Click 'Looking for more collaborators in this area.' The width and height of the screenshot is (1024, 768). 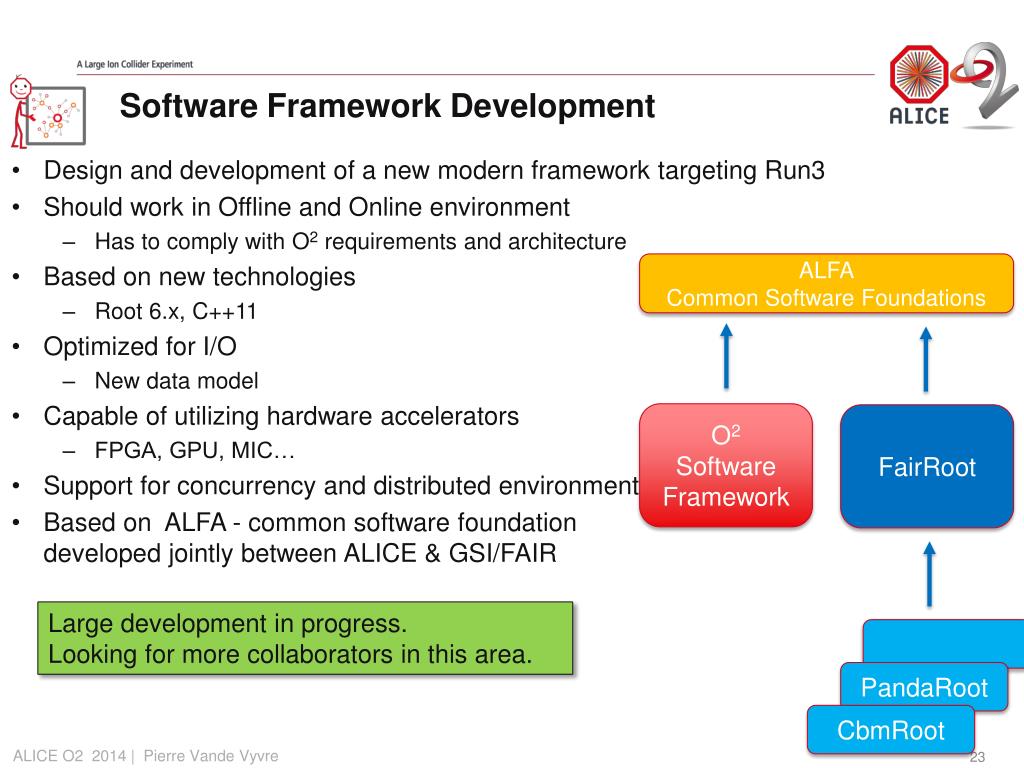click(x=290, y=654)
